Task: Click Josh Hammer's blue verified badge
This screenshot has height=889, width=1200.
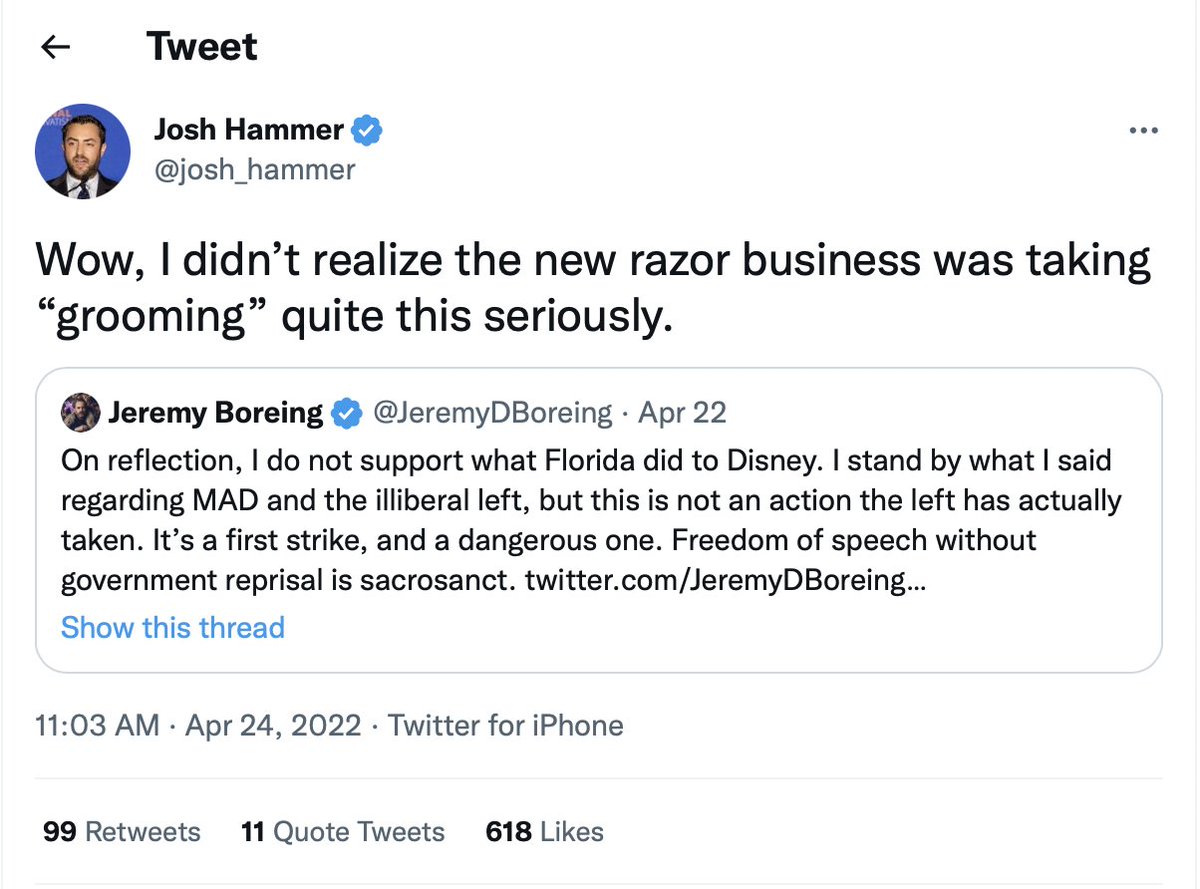Action: pos(367,130)
